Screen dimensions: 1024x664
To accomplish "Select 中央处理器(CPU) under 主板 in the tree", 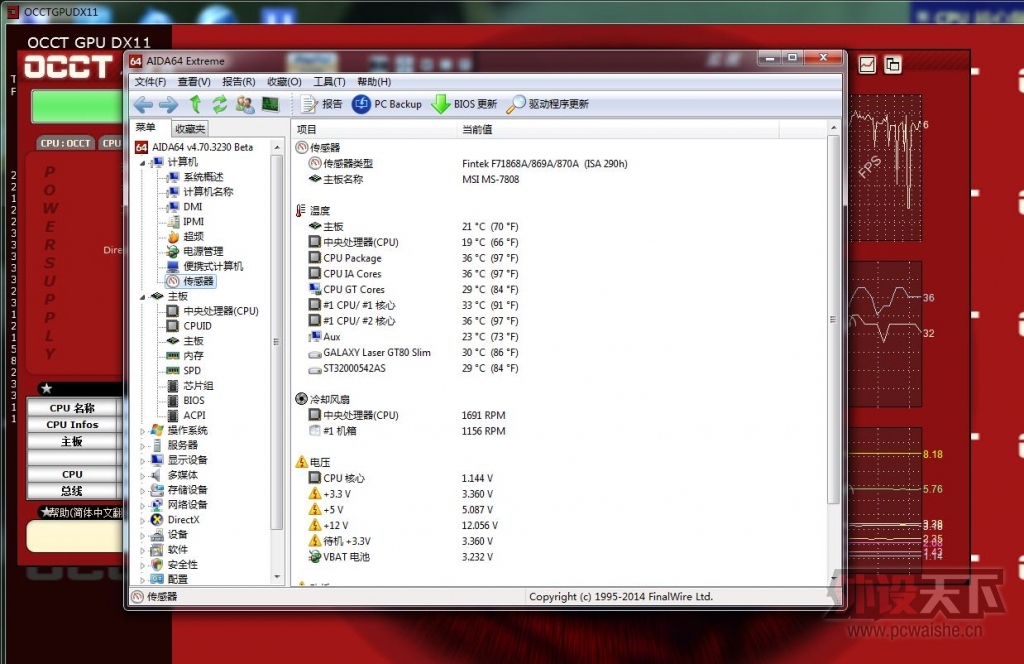I will (x=221, y=311).
